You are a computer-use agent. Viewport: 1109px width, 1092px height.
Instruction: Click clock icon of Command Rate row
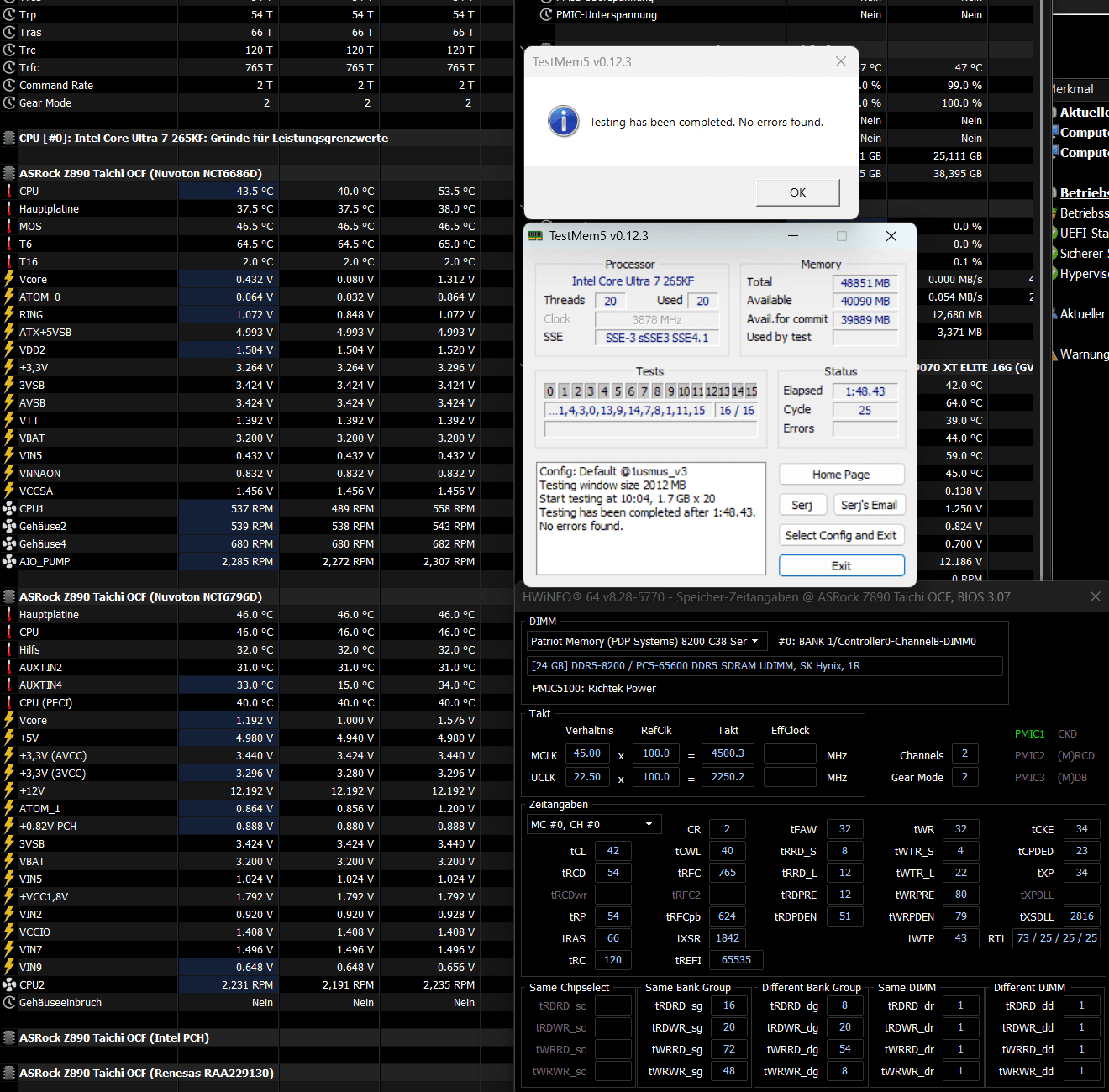click(9, 85)
